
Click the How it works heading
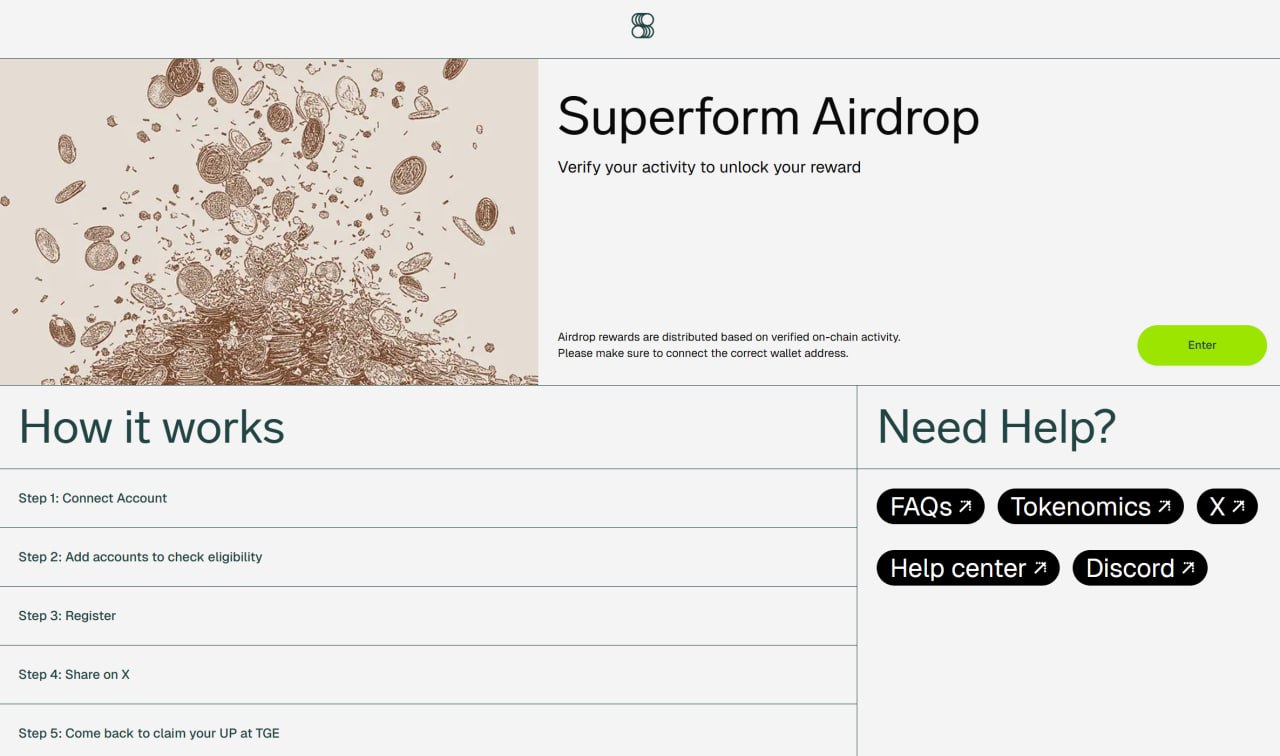pos(152,427)
